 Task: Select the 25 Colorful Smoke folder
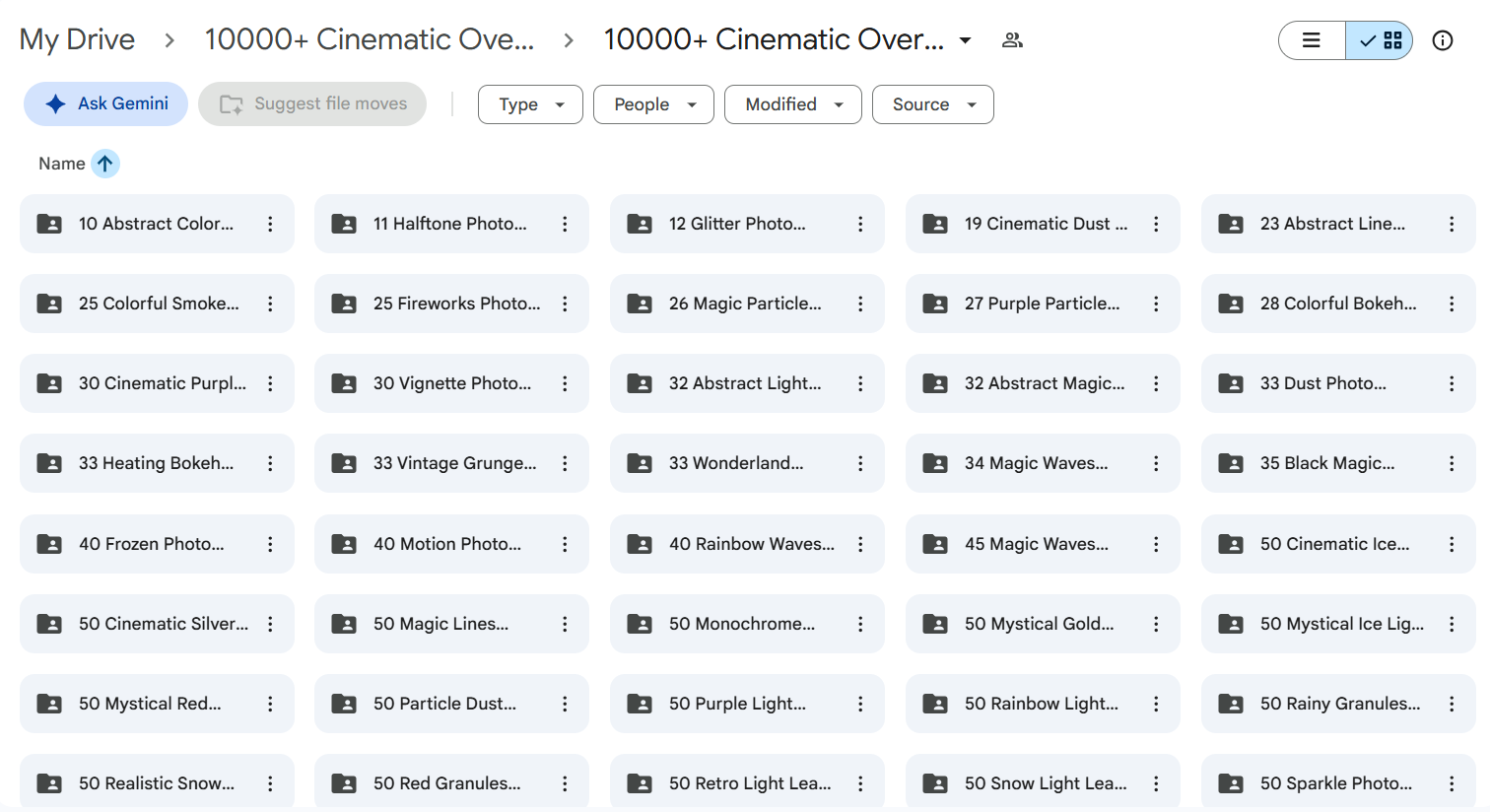pyautogui.click(x=157, y=304)
